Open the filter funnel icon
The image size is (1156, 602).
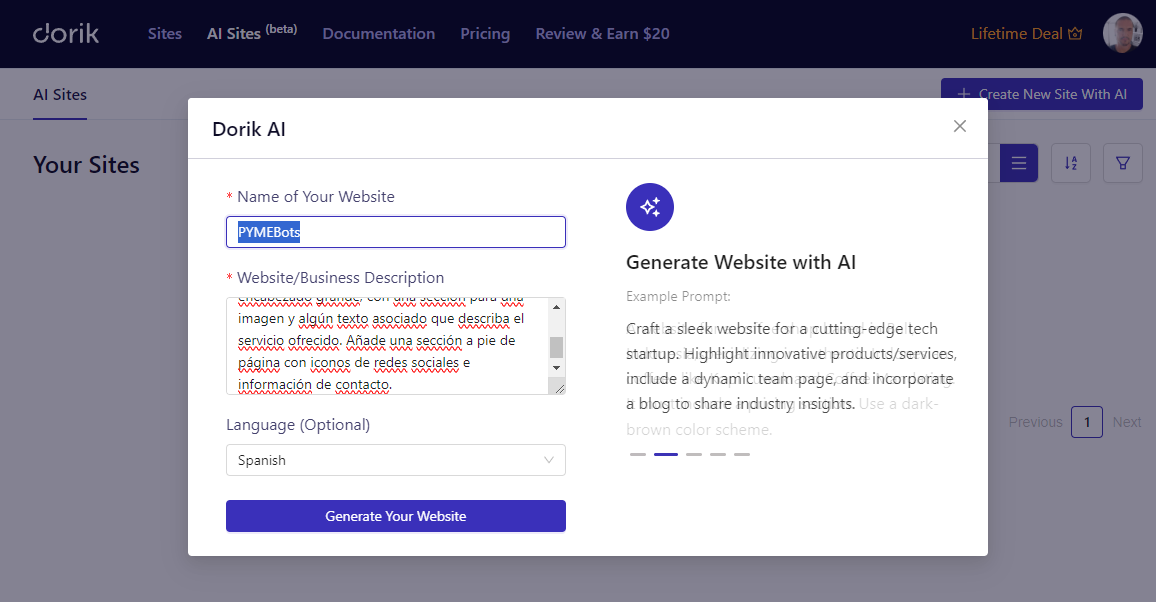1122,163
